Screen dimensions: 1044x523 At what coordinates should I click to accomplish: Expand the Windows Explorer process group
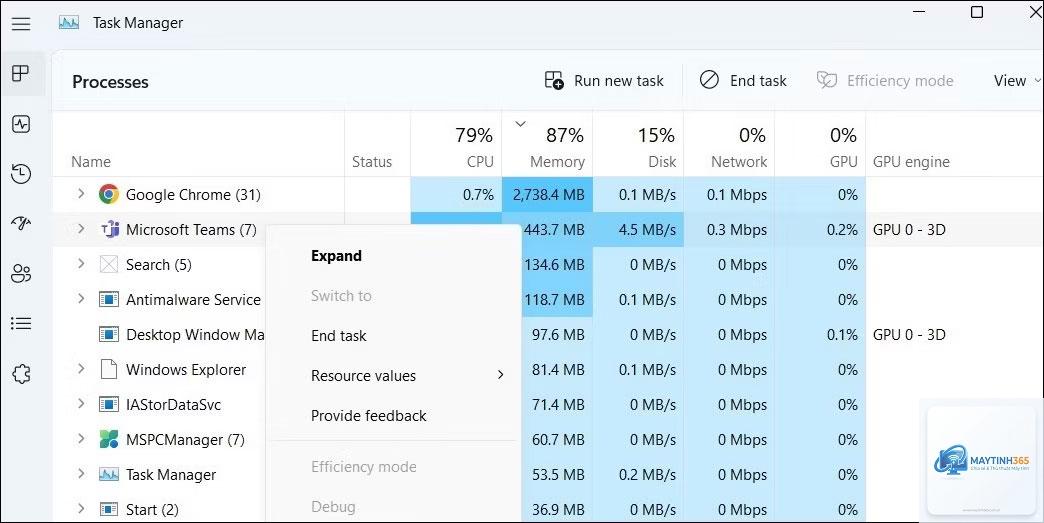(81, 369)
